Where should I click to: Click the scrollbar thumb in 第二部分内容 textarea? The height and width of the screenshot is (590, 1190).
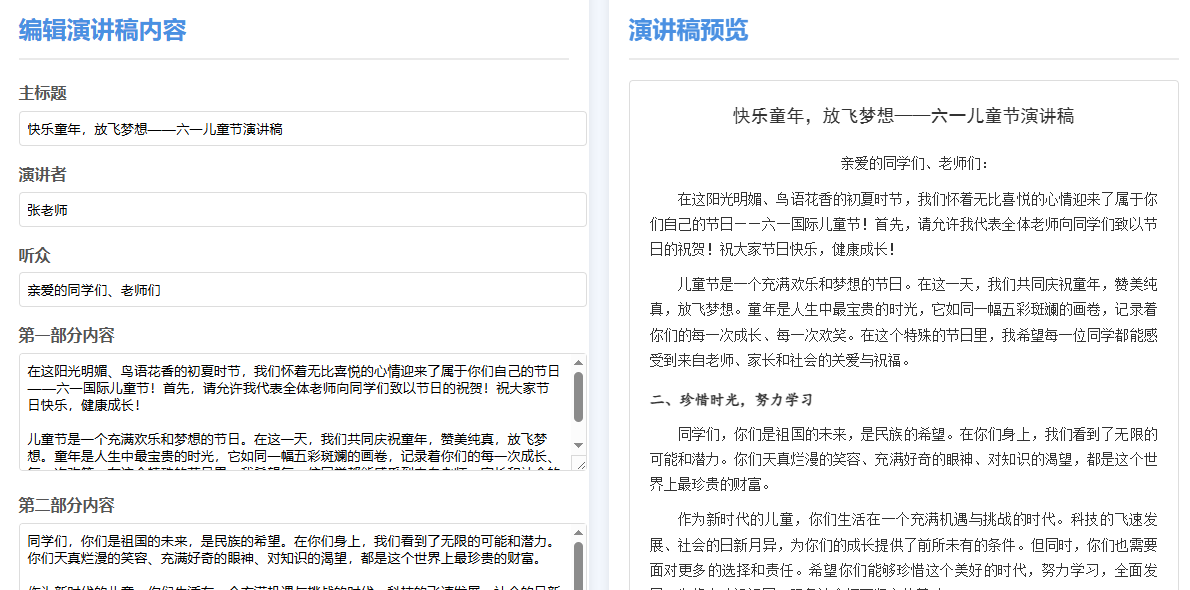click(x=578, y=565)
